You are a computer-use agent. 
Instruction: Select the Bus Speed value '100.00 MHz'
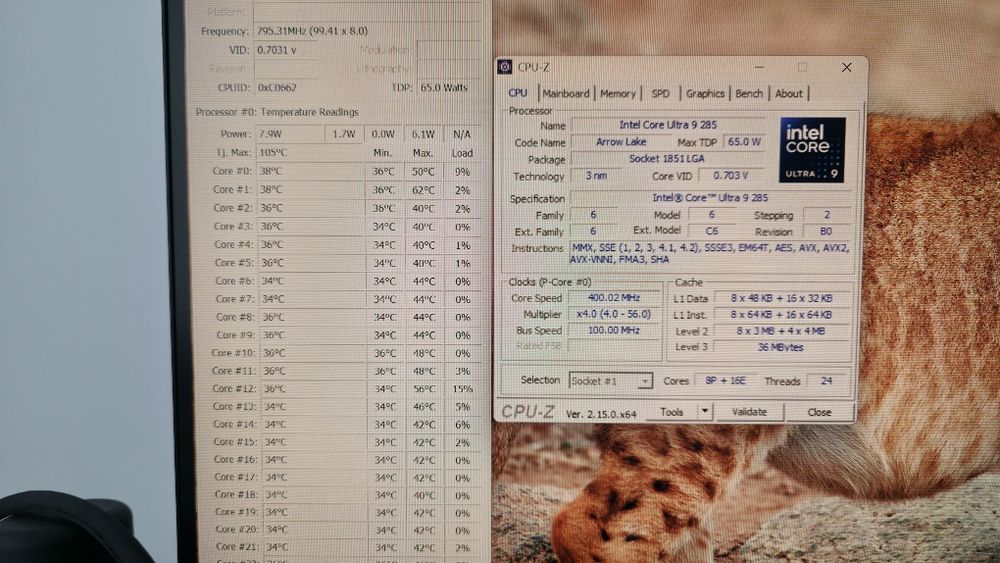[614, 330]
